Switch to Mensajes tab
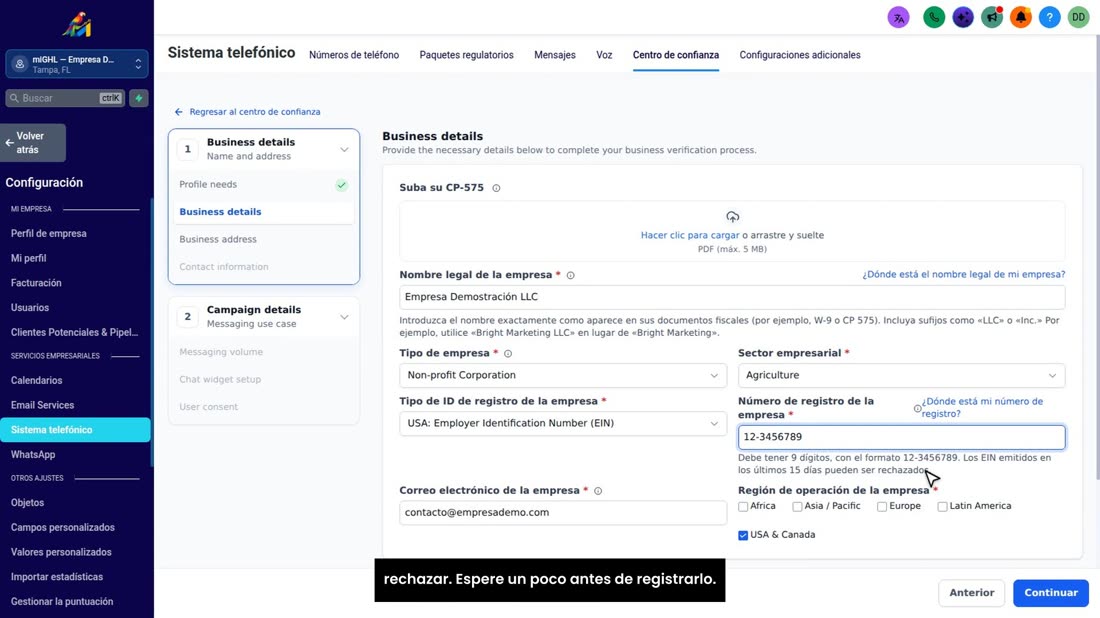This screenshot has width=1100, height=618. pyautogui.click(x=554, y=55)
